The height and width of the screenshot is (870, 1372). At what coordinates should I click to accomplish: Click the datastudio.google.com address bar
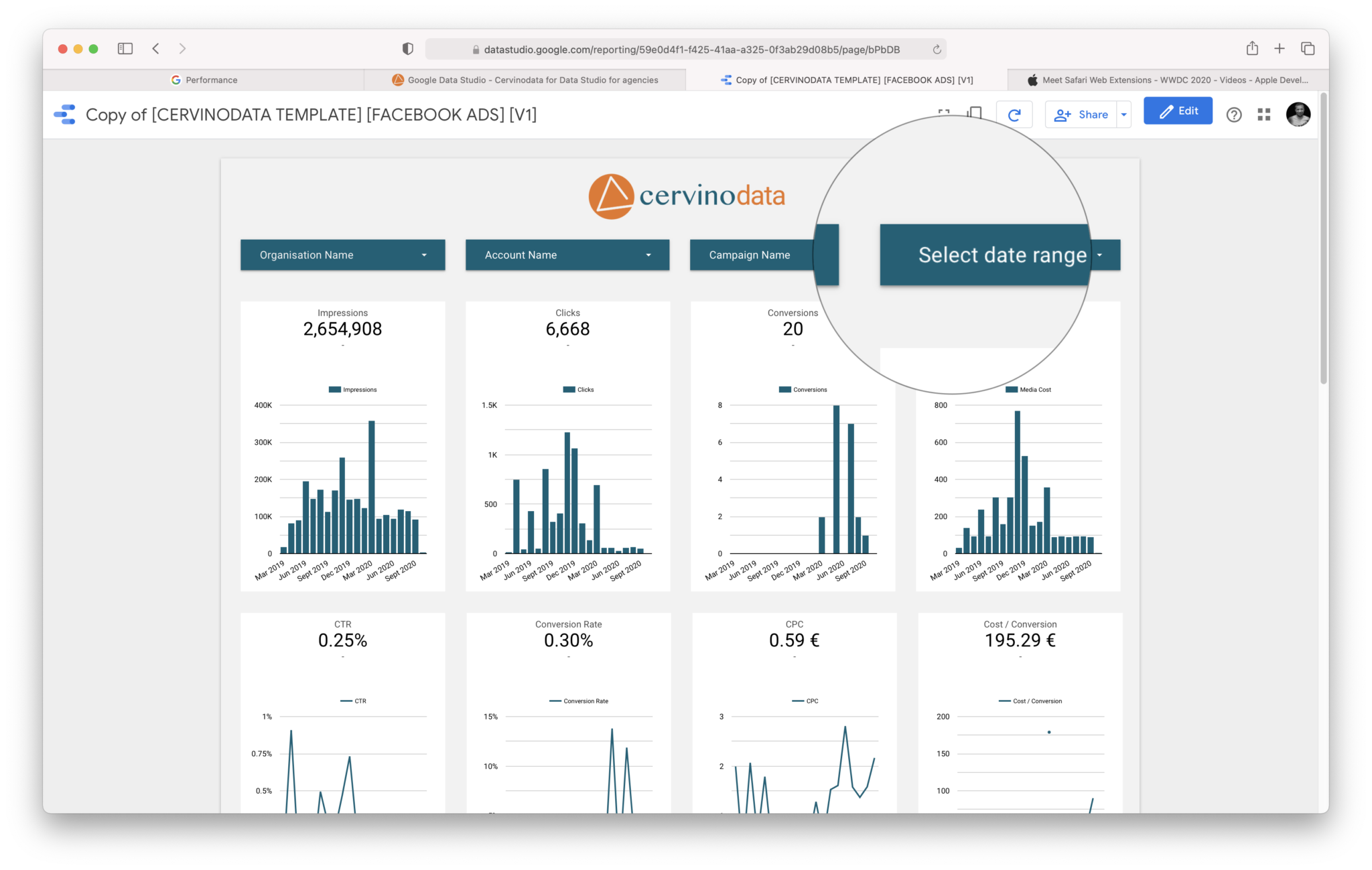[686, 49]
